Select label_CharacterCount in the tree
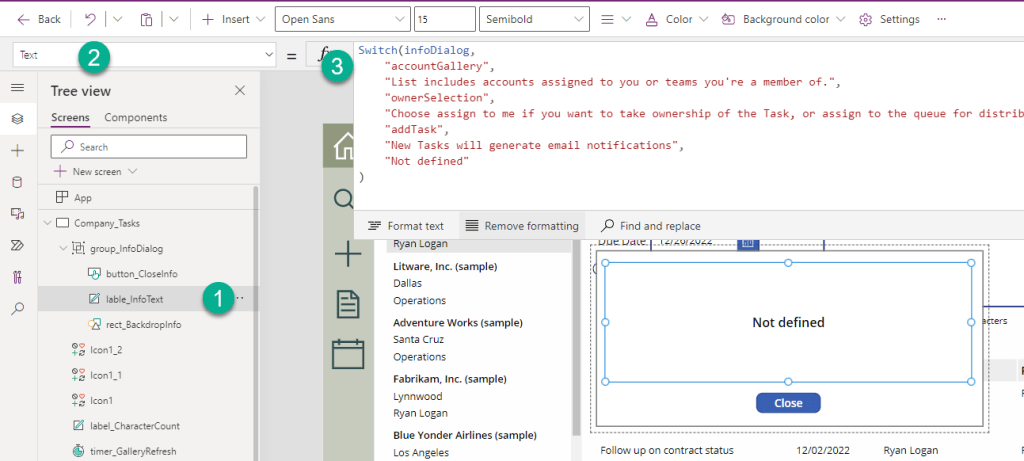 click(135, 426)
